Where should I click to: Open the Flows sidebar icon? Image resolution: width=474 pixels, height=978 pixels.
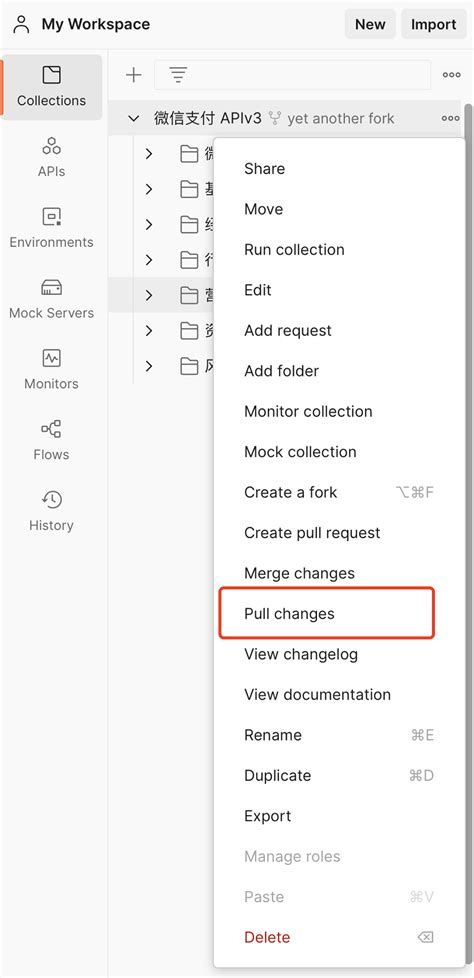pyautogui.click(x=51, y=440)
